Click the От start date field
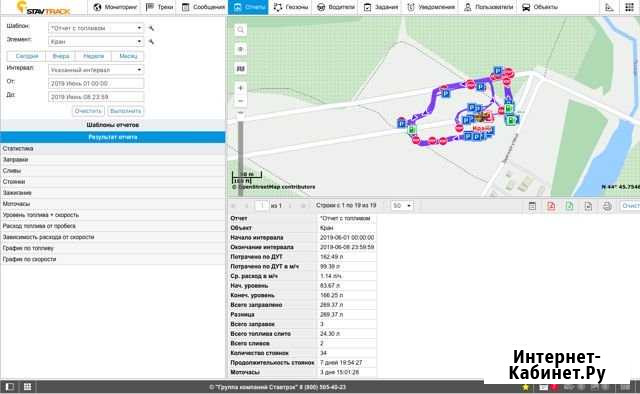 point(96,83)
